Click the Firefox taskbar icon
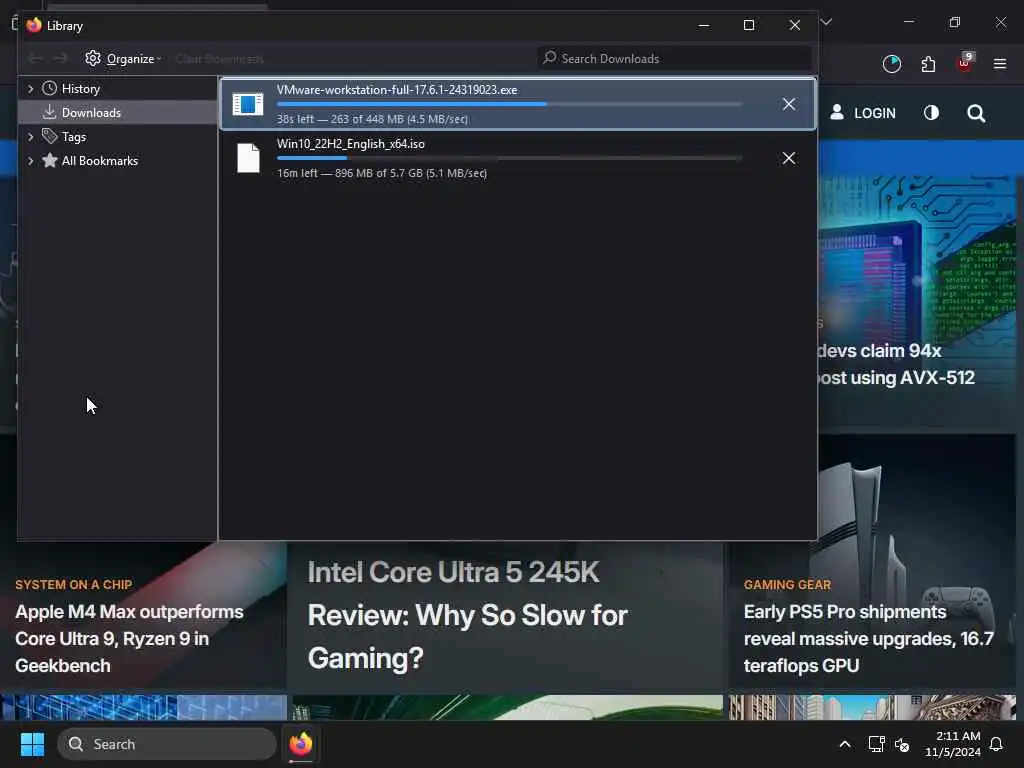The height and width of the screenshot is (768, 1024). click(300, 744)
